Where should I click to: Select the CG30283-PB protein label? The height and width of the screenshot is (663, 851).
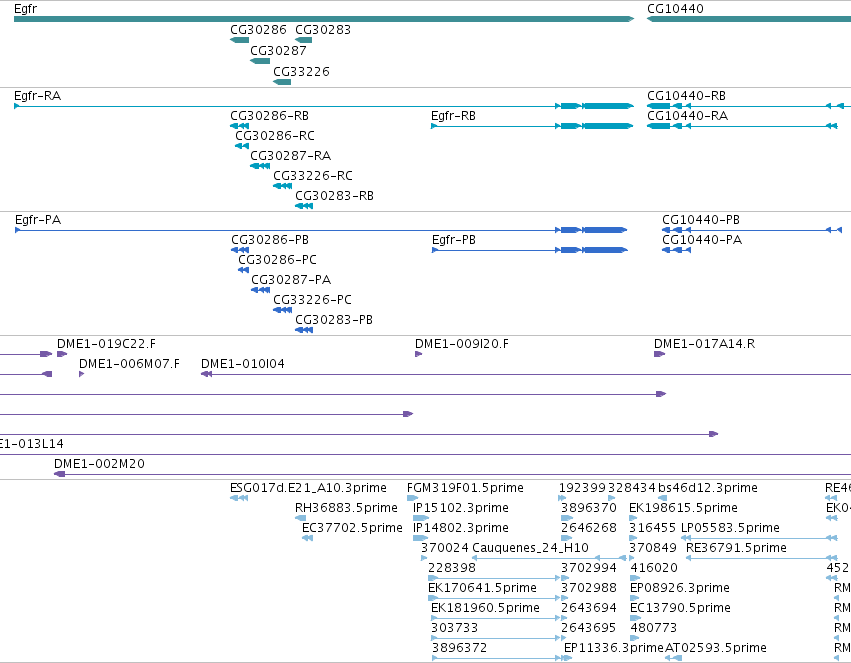pos(334,321)
